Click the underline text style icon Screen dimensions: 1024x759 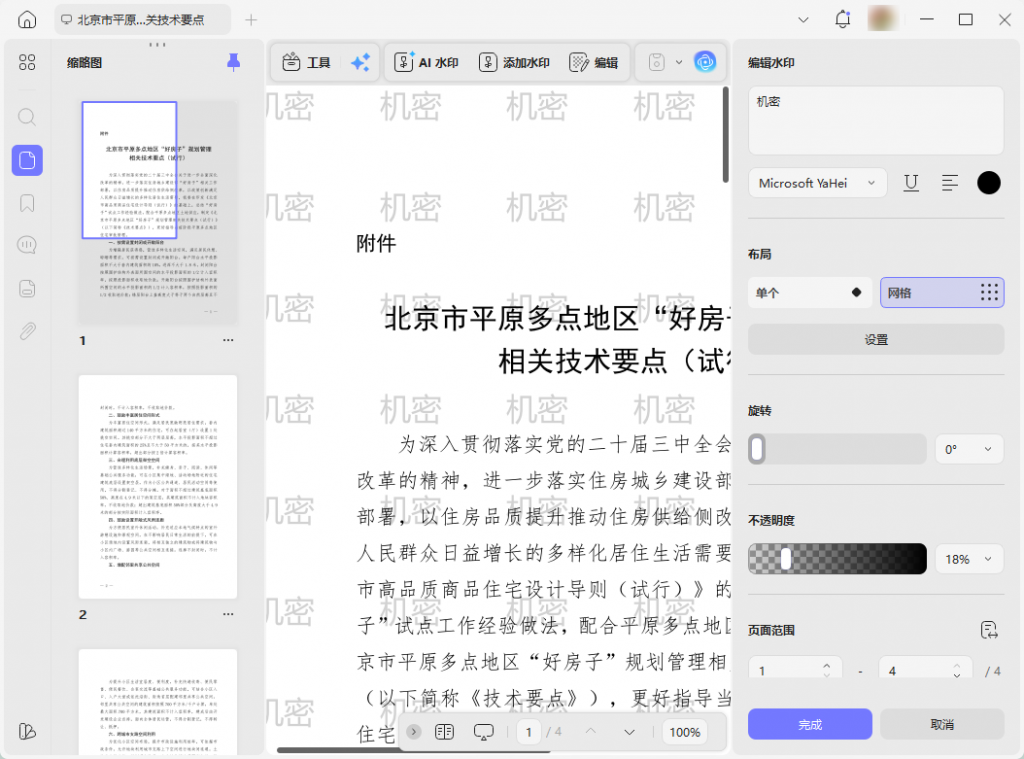[x=911, y=183]
